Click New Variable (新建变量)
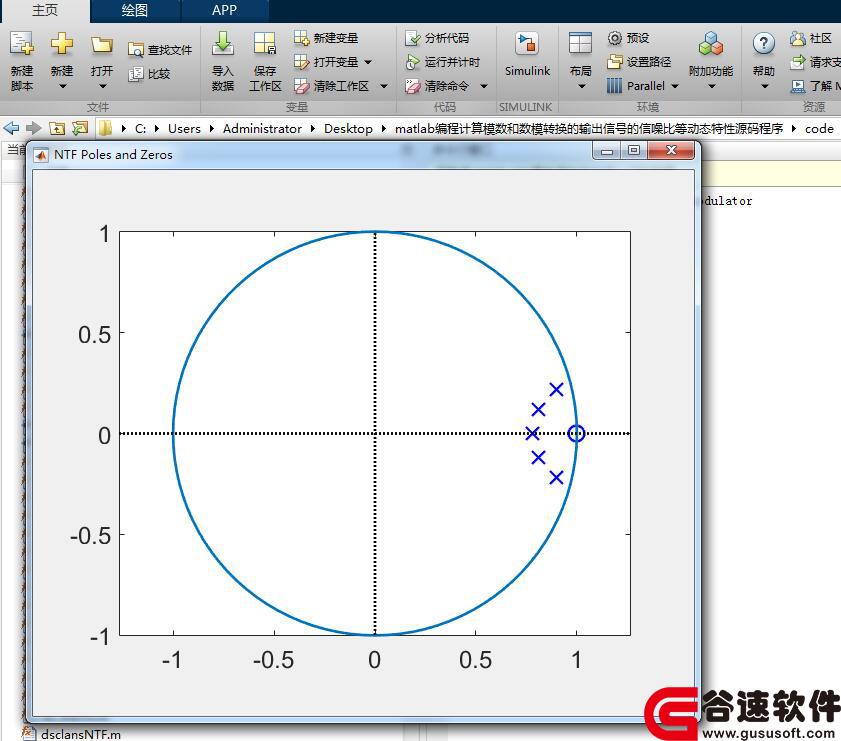This screenshot has width=841, height=741. tap(326, 38)
